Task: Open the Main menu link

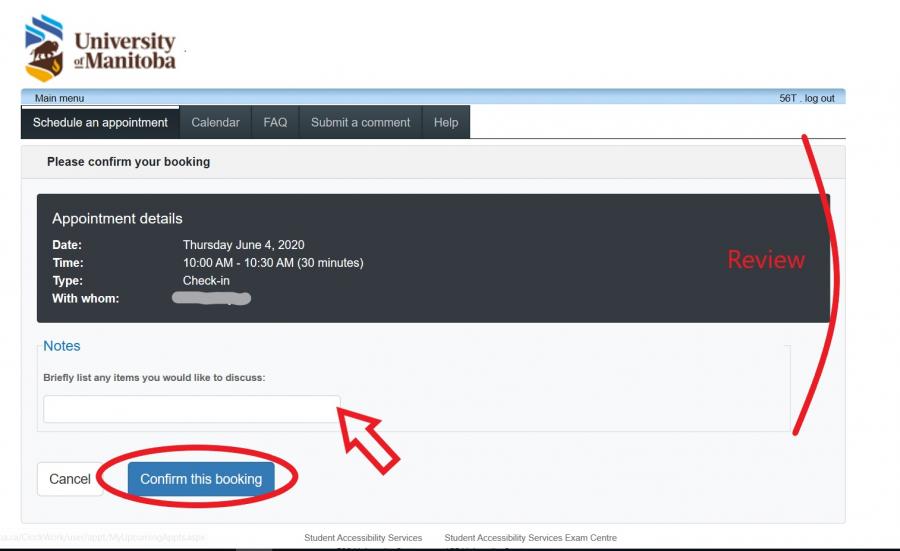Action: click(x=59, y=98)
